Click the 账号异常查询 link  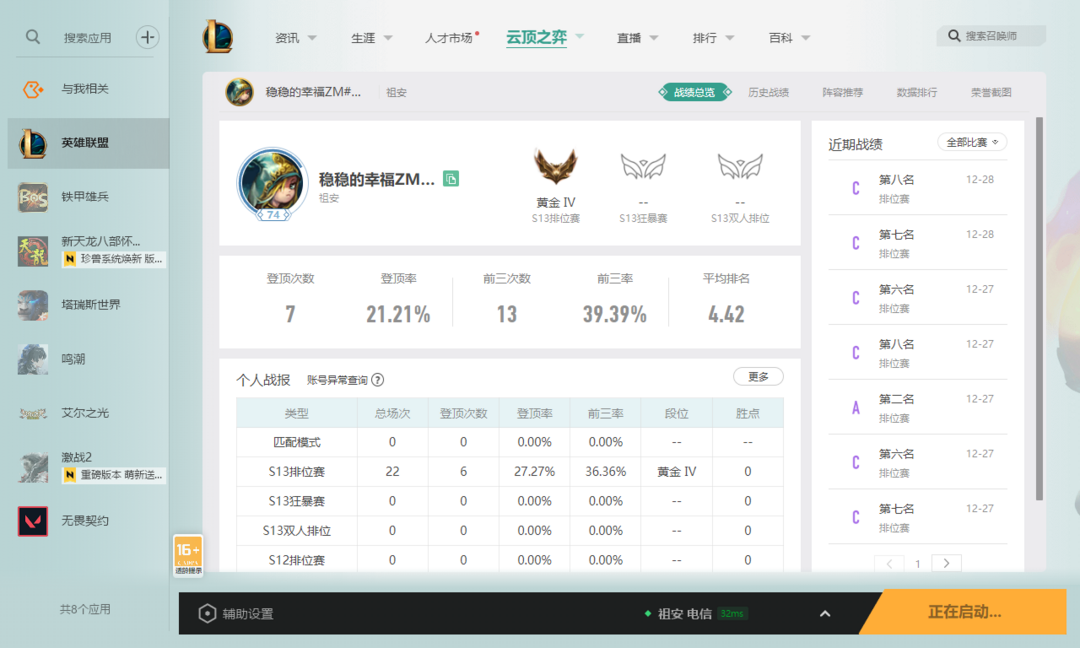[x=337, y=380]
